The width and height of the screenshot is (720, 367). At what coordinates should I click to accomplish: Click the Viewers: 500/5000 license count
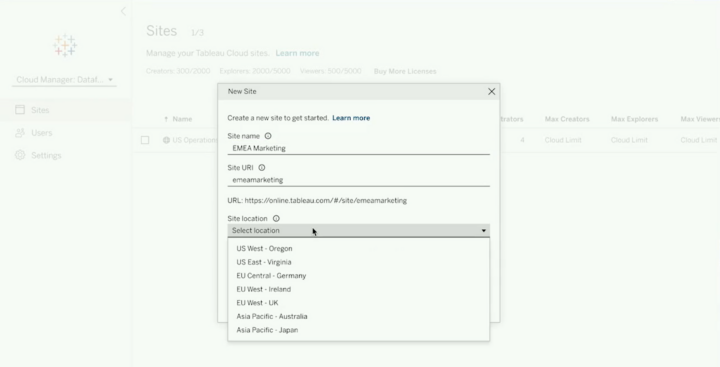(331, 71)
